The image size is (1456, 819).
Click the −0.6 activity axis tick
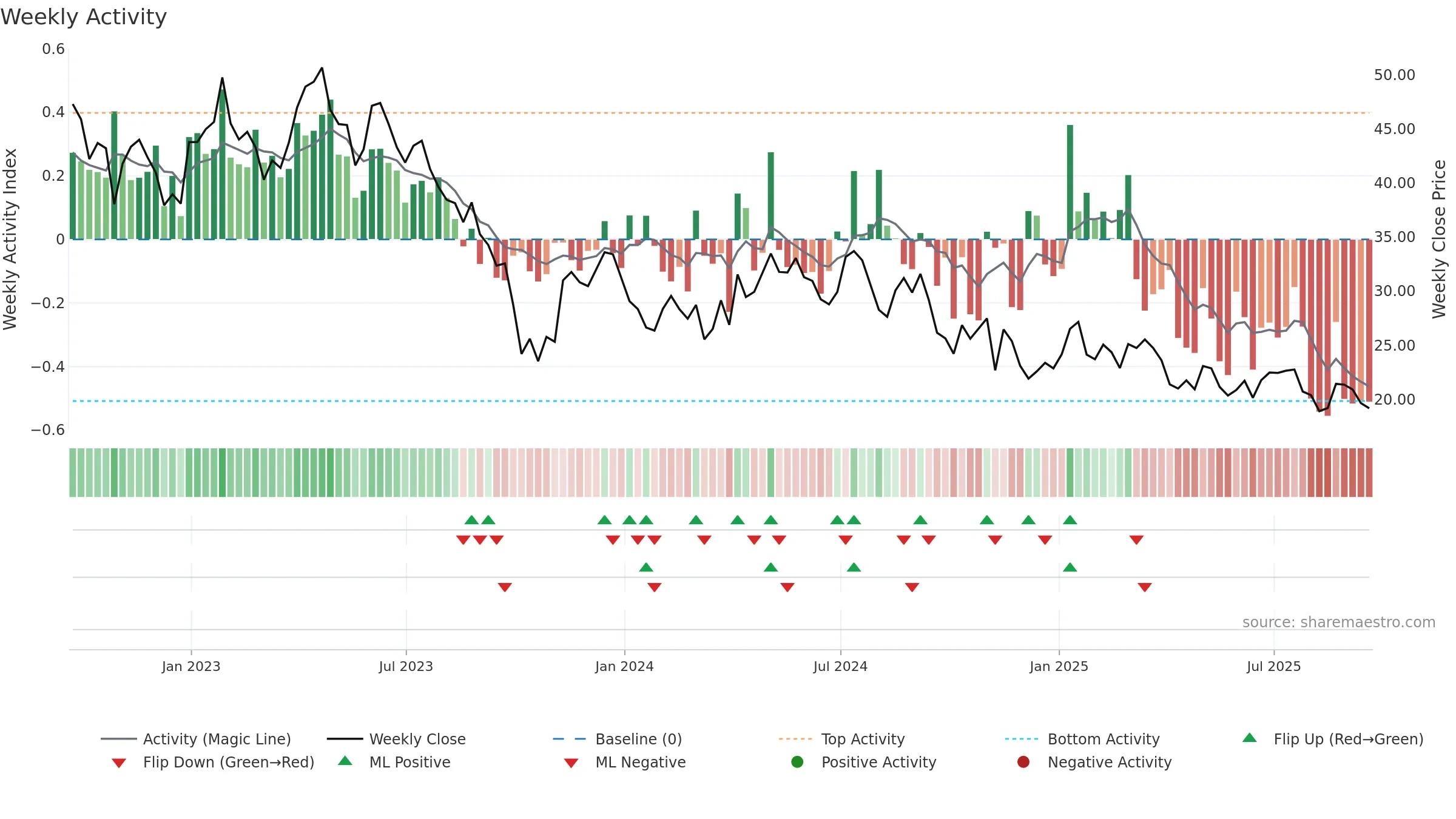[47, 430]
